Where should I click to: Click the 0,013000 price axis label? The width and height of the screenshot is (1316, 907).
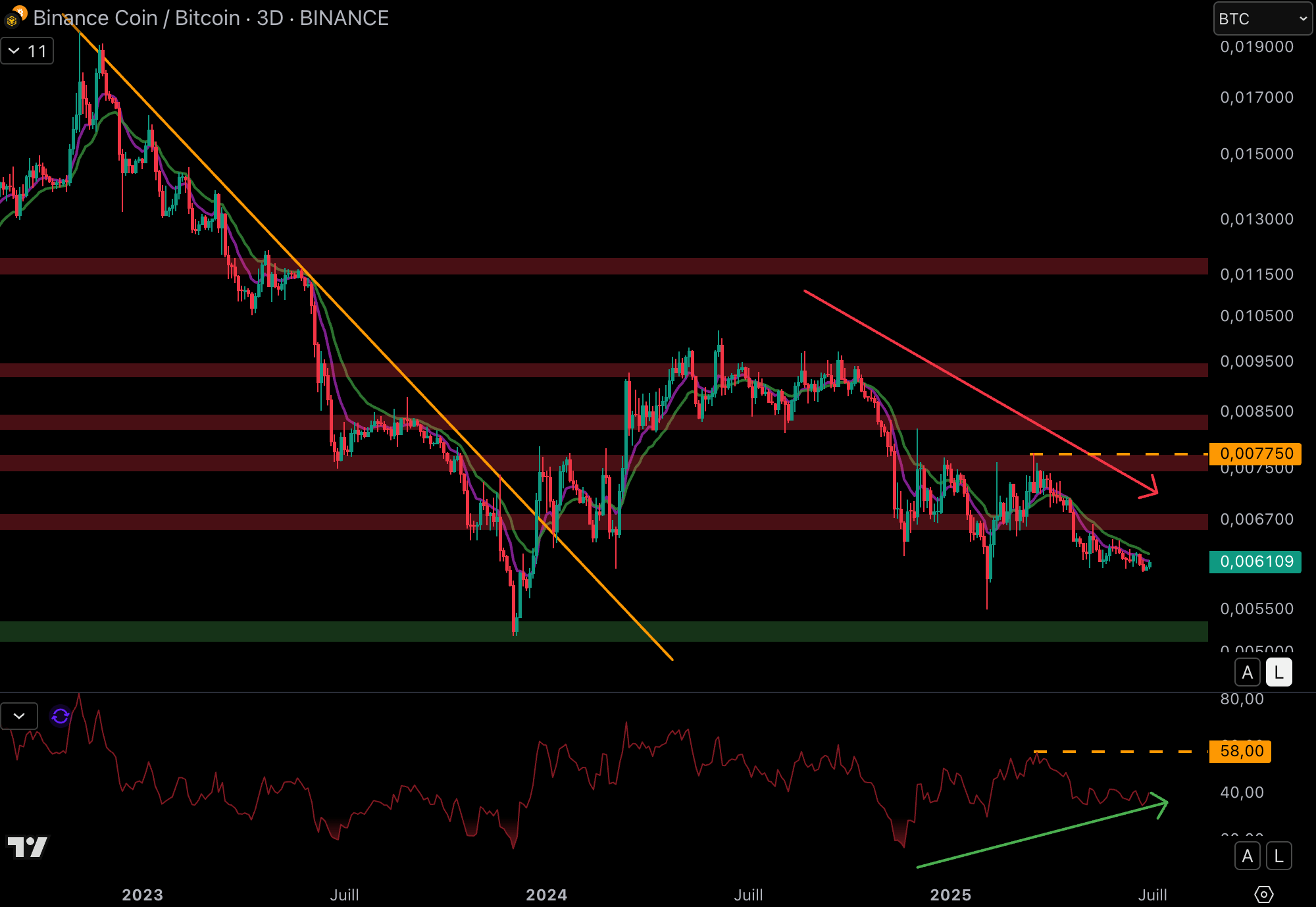click(x=1257, y=219)
